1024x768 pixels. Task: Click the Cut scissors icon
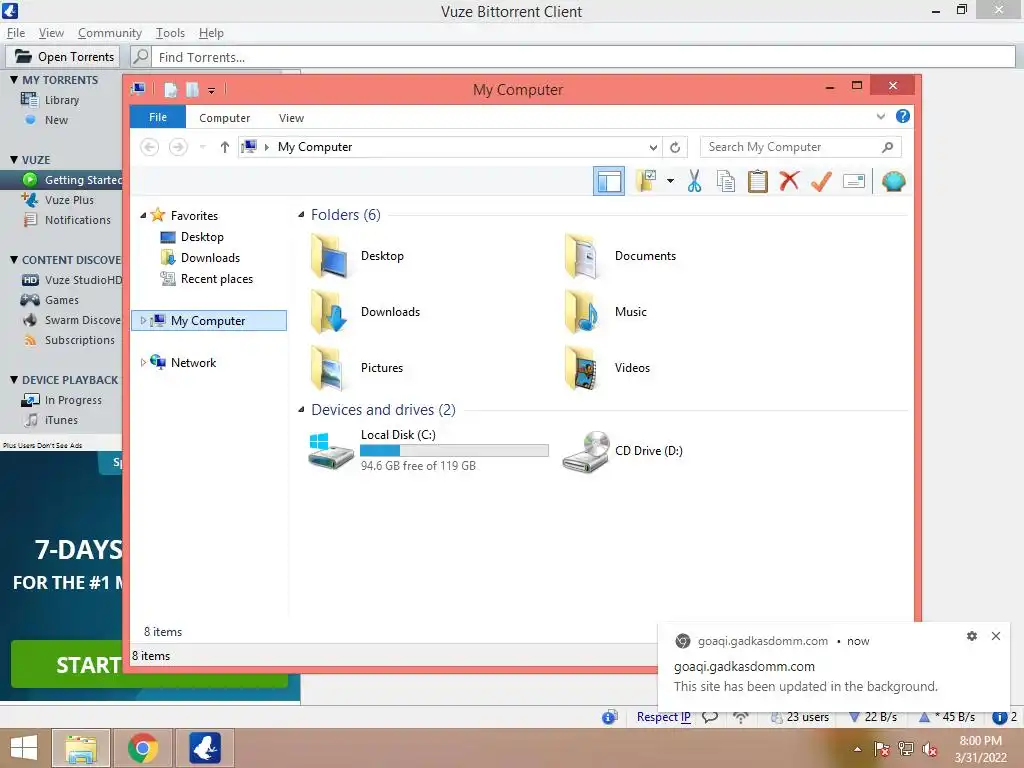point(694,181)
